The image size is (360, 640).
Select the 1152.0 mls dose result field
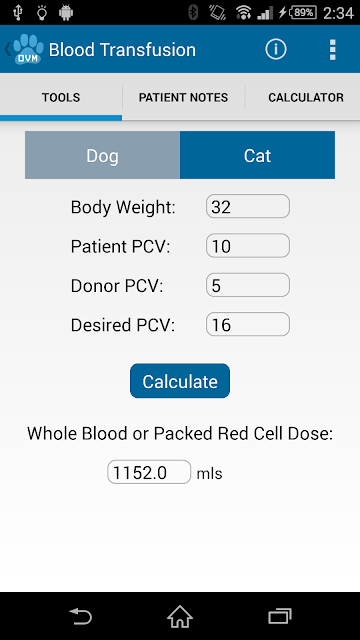point(149,472)
